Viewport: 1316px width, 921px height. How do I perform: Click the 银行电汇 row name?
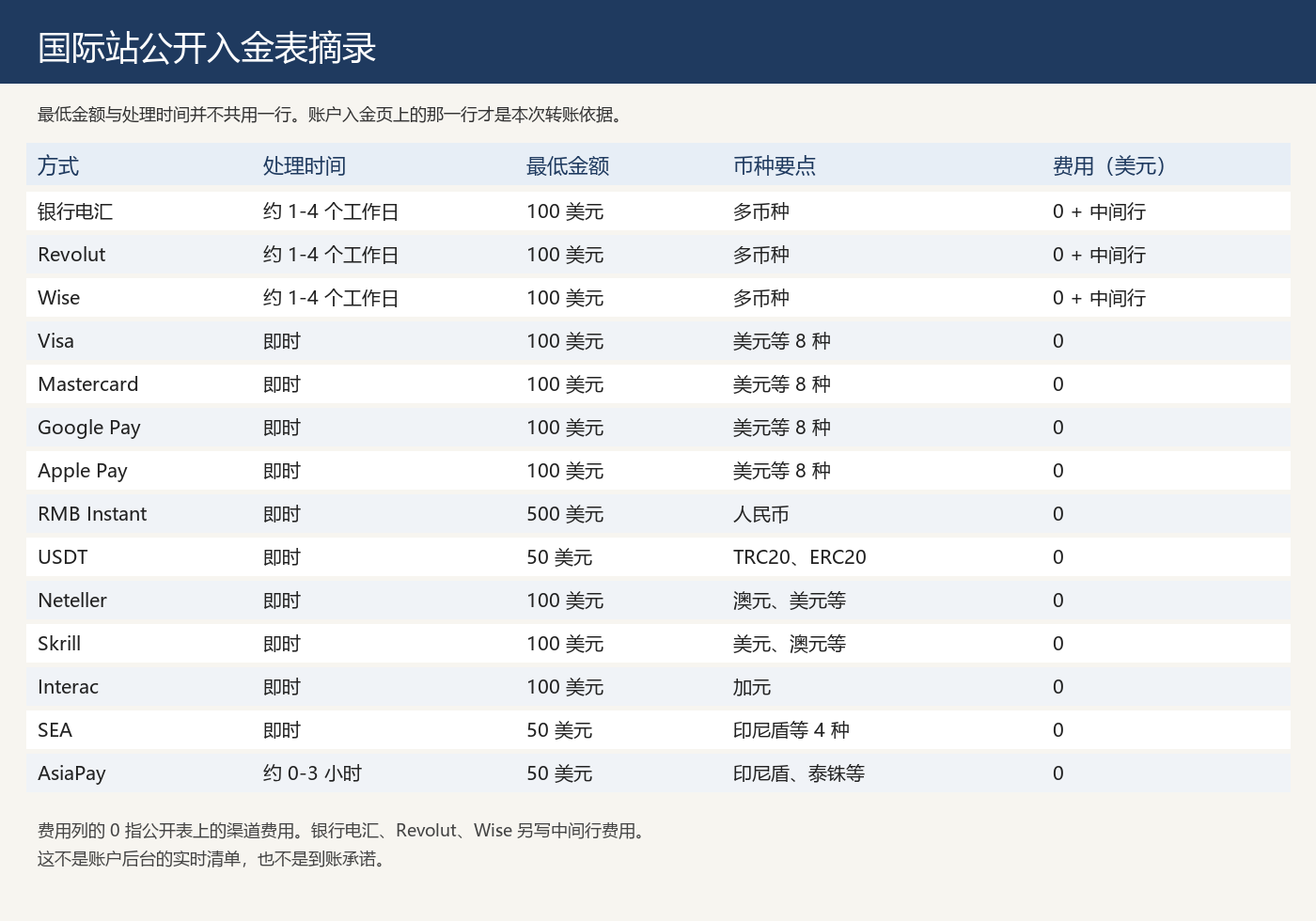pyautogui.click(x=75, y=211)
